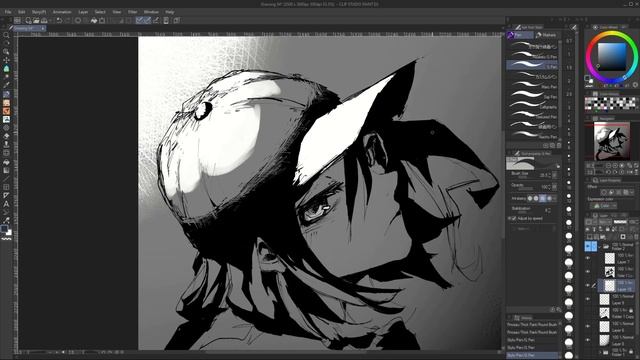Hide Layer 5 with its eye icon

click(x=588, y=340)
